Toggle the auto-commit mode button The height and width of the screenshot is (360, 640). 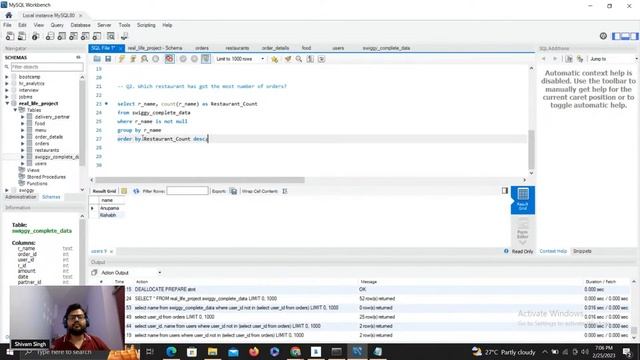coord(206,59)
